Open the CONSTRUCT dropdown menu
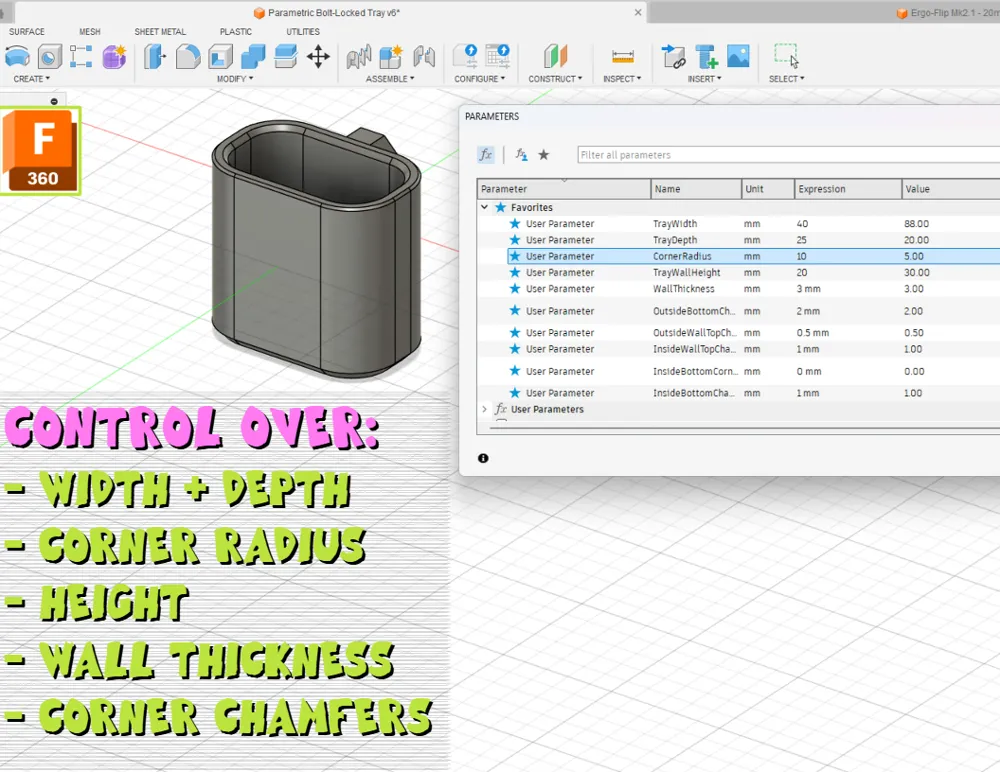 coord(555,78)
